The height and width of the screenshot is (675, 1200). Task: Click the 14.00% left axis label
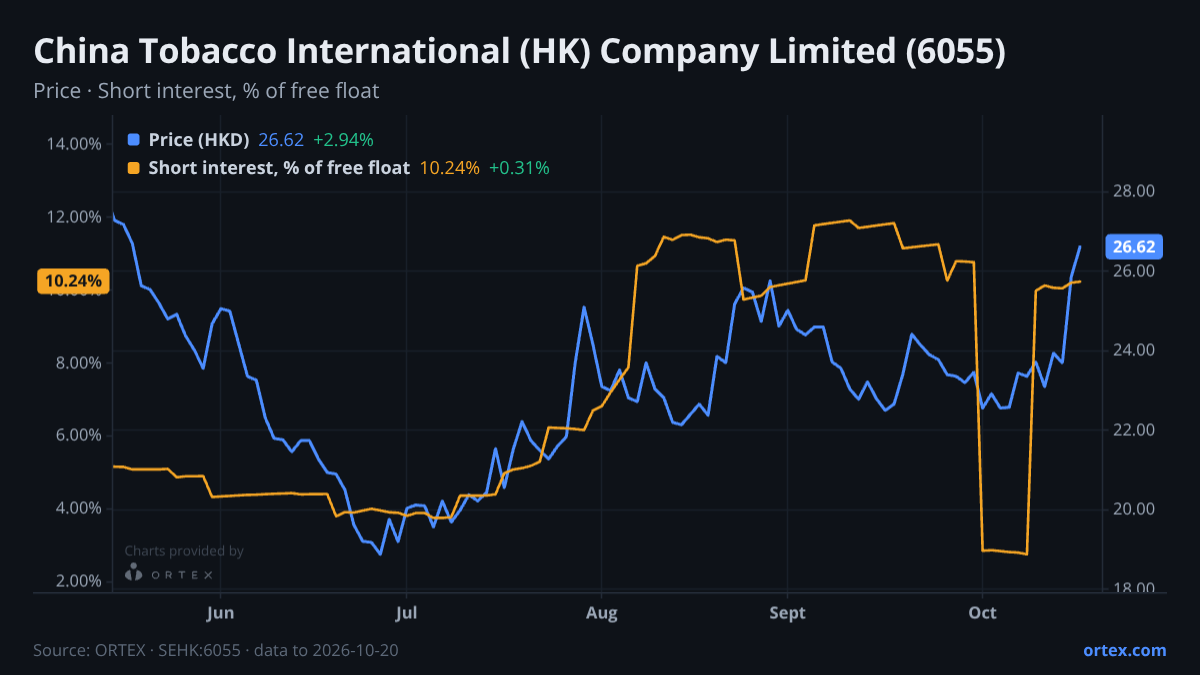tap(74, 143)
